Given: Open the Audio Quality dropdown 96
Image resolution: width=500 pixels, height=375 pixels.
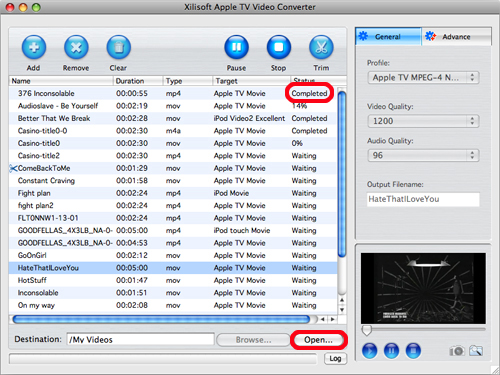Looking at the screenshot, I should 423,155.
